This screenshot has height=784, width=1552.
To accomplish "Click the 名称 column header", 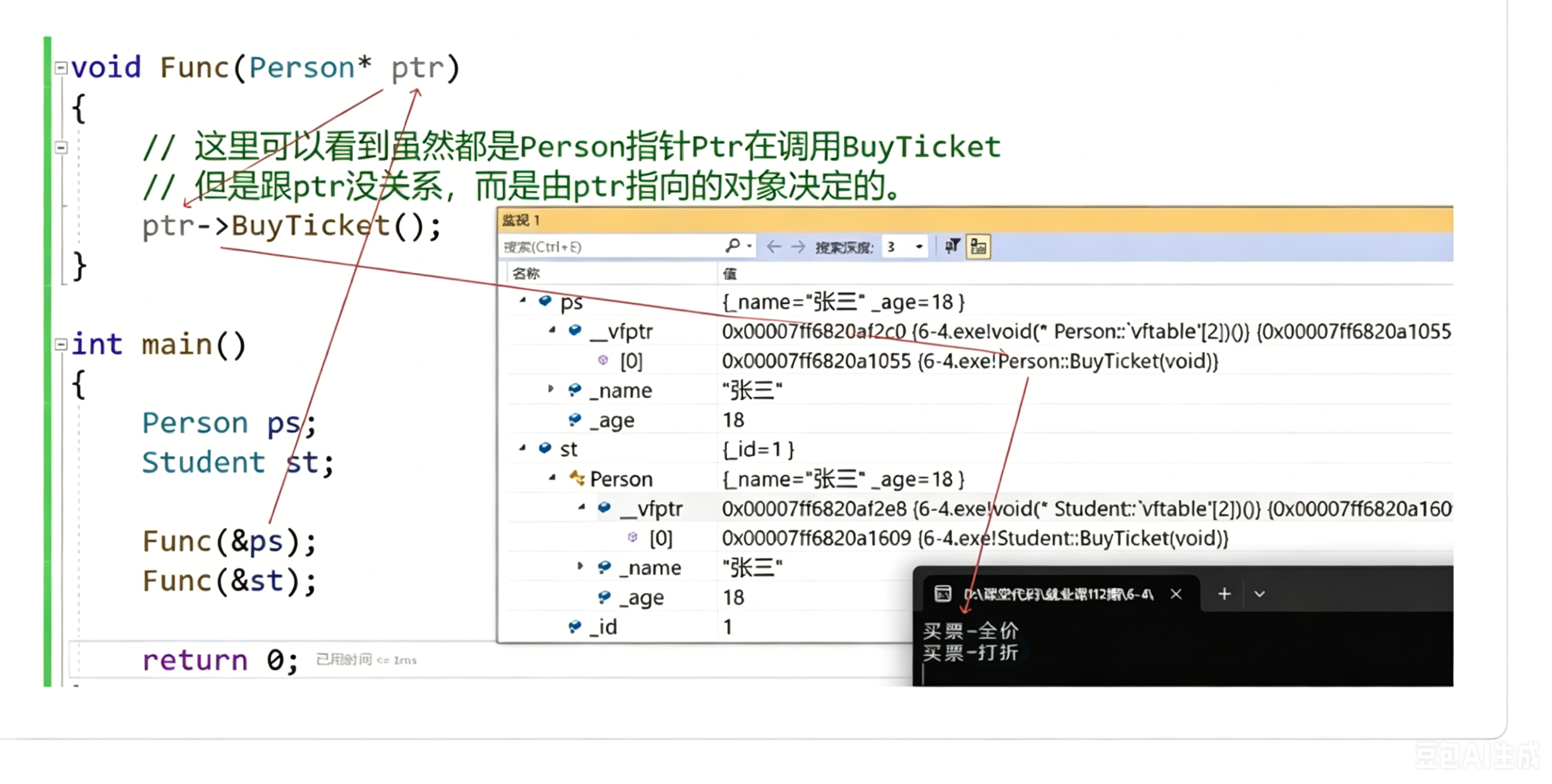I will (x=526, y=274).
